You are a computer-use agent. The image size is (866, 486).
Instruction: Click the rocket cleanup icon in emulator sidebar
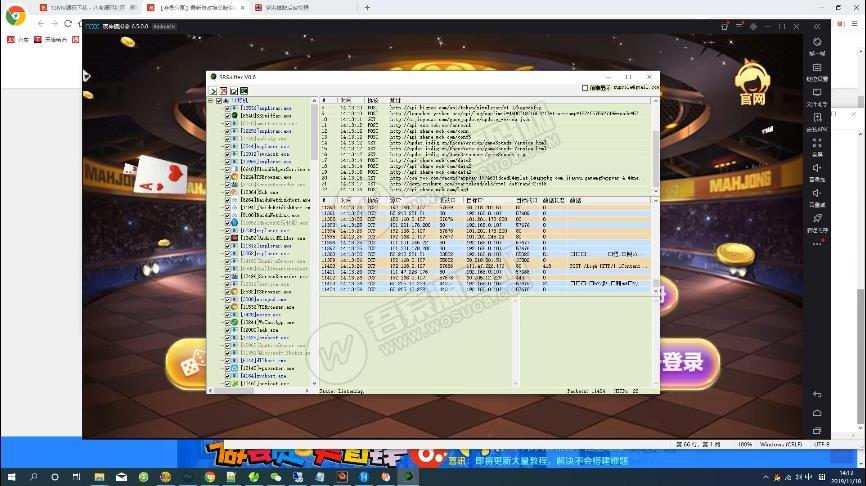[817, 218]
